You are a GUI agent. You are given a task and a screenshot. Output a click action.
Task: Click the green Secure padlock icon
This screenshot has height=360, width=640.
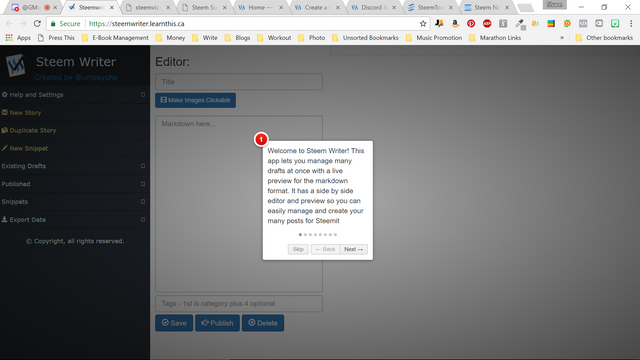click(53, 24)
